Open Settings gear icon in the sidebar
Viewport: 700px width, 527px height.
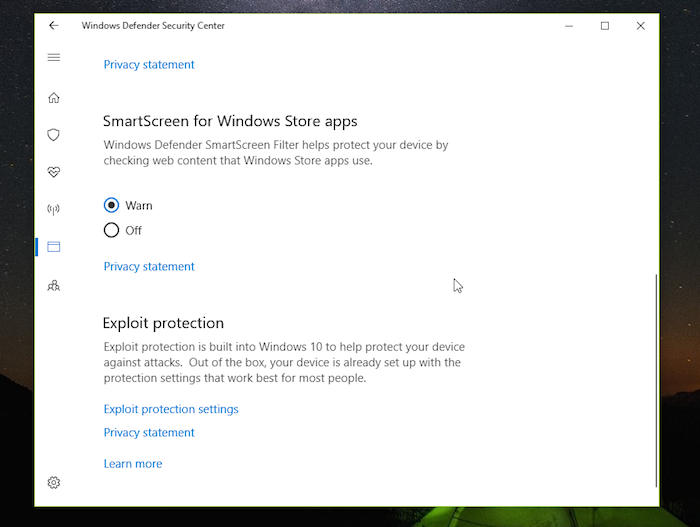pyautogui.click(x=54, y=482)
